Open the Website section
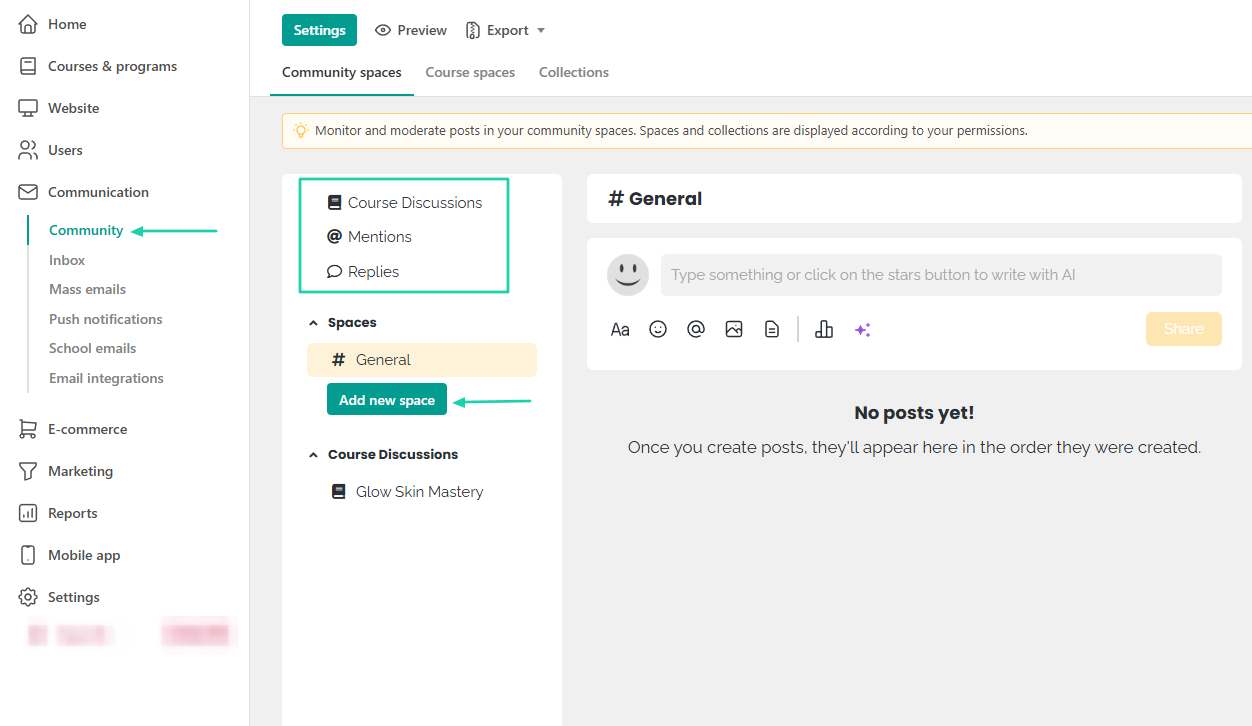The image size is (1252, 726). (x=73, y=108)
